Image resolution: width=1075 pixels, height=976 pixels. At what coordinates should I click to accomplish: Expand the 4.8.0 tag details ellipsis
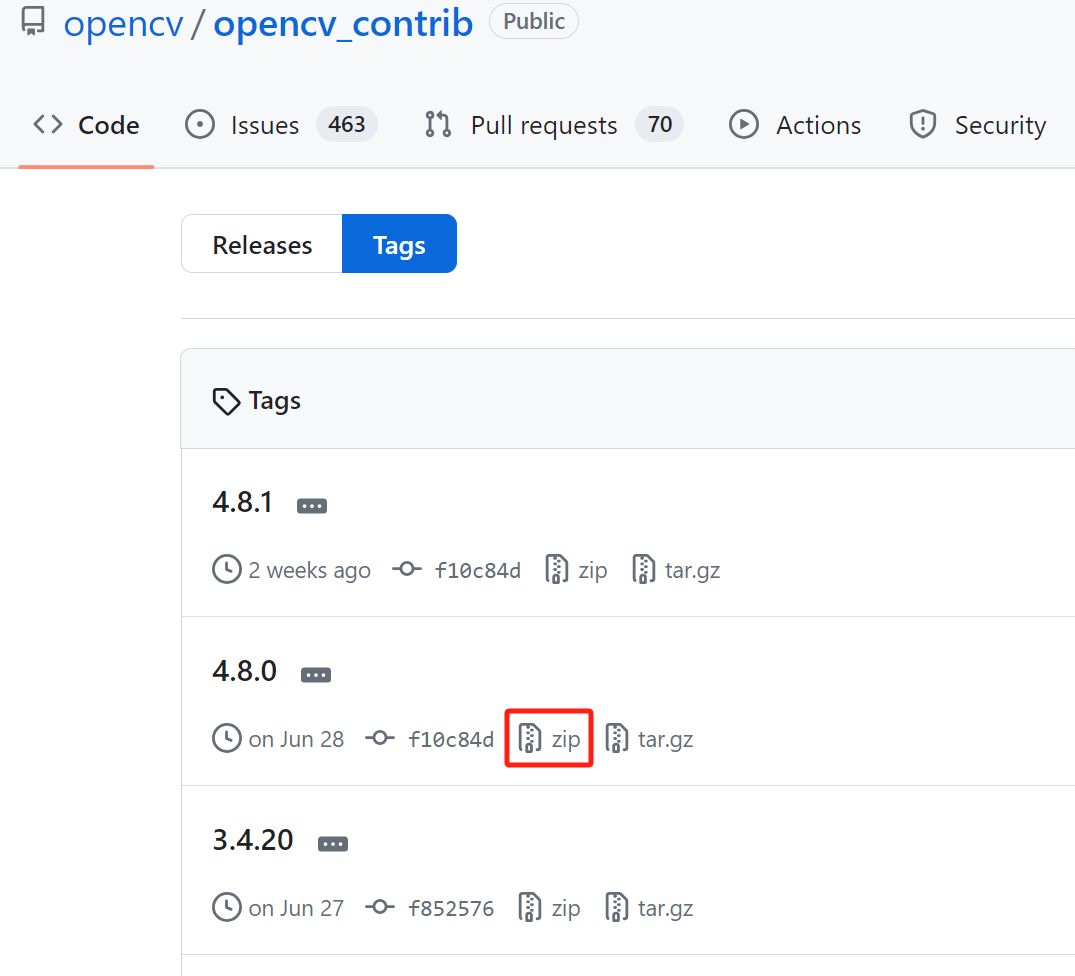(x=316, y=675)
